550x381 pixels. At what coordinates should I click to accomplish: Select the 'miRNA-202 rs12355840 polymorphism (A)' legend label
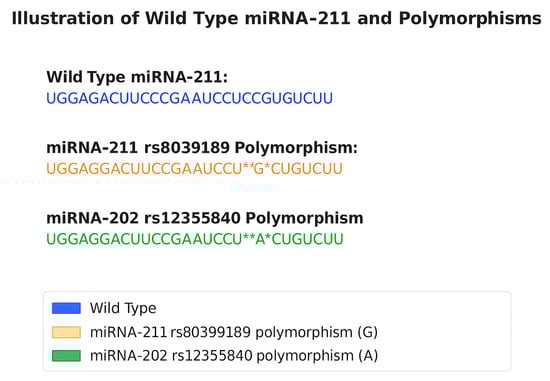tap(234, 356)
